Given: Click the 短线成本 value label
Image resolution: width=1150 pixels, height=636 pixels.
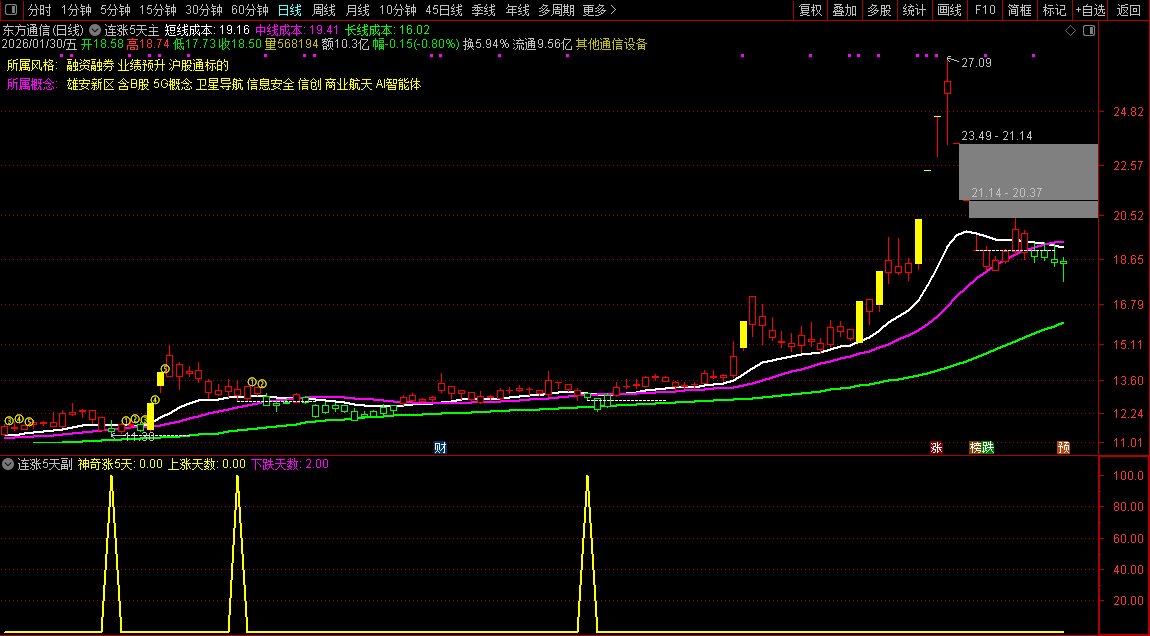Looking at the screenshot, I should point(207,31).
